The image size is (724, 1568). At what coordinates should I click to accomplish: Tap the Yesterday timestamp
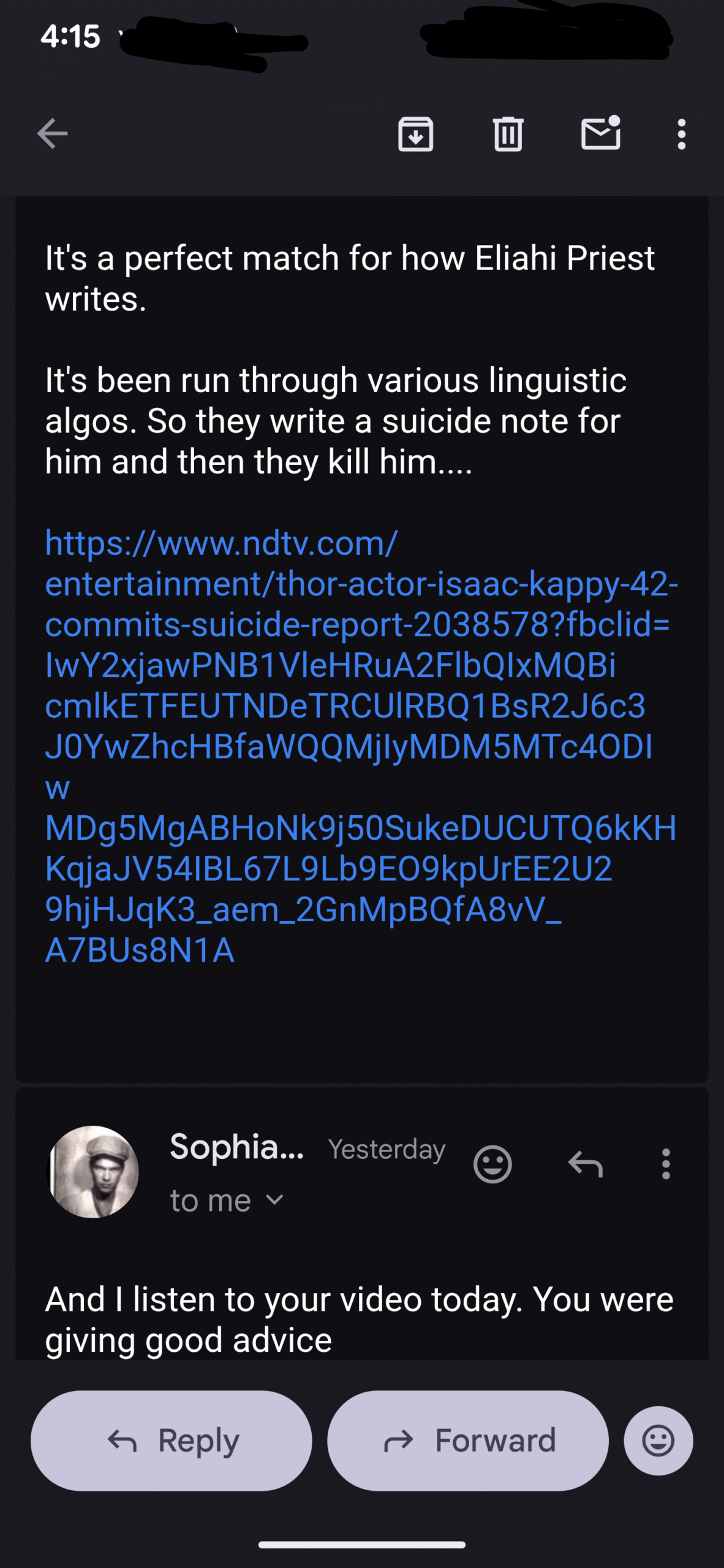[387, 1149]
